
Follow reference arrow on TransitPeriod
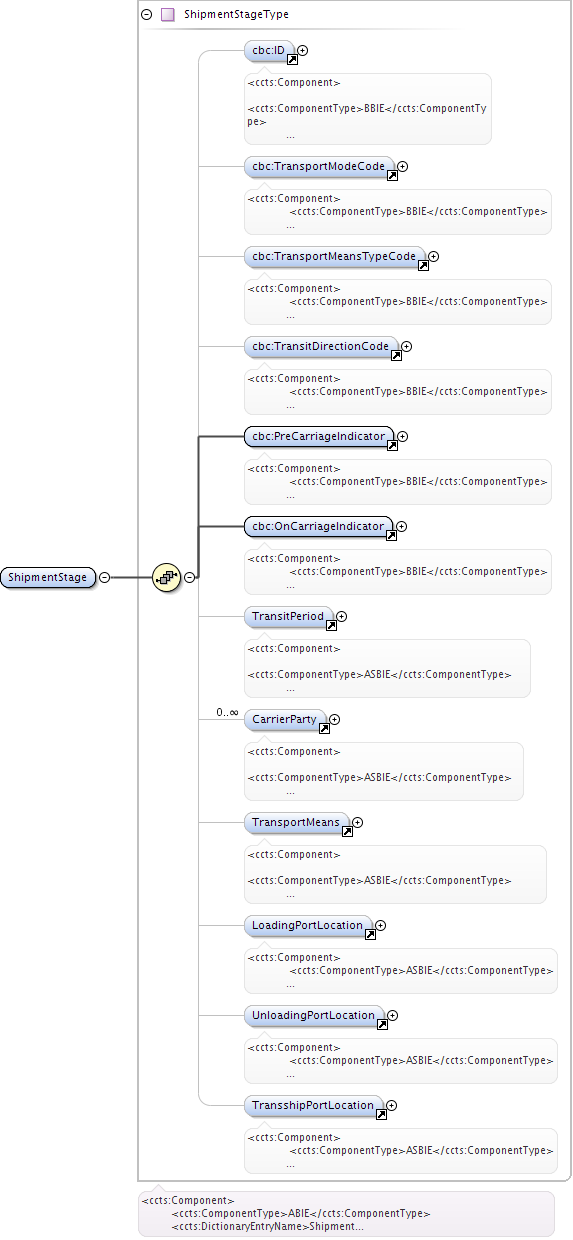(x=331, y=626)
